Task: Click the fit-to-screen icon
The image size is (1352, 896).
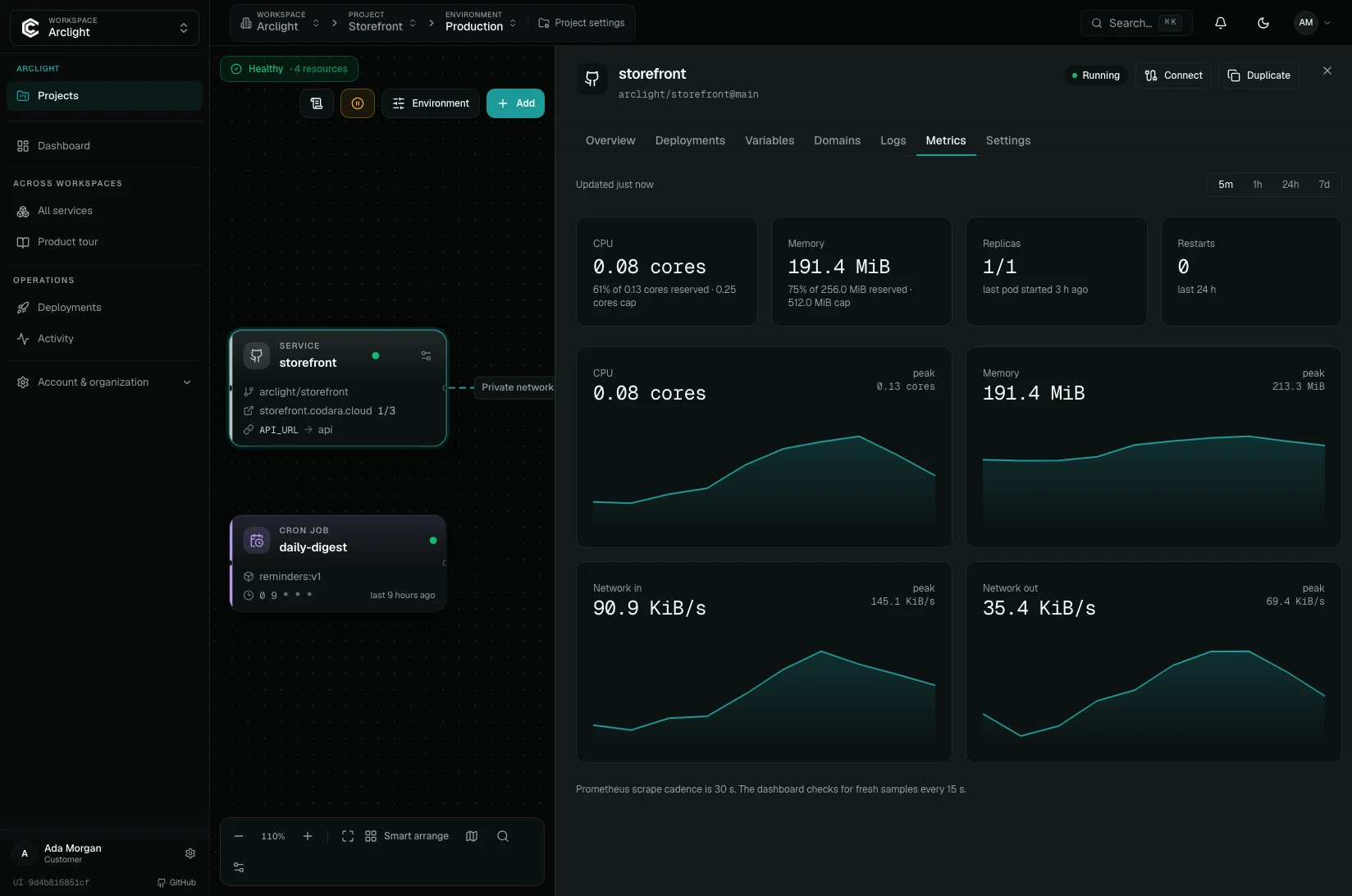Action: (x=348, y=836)
